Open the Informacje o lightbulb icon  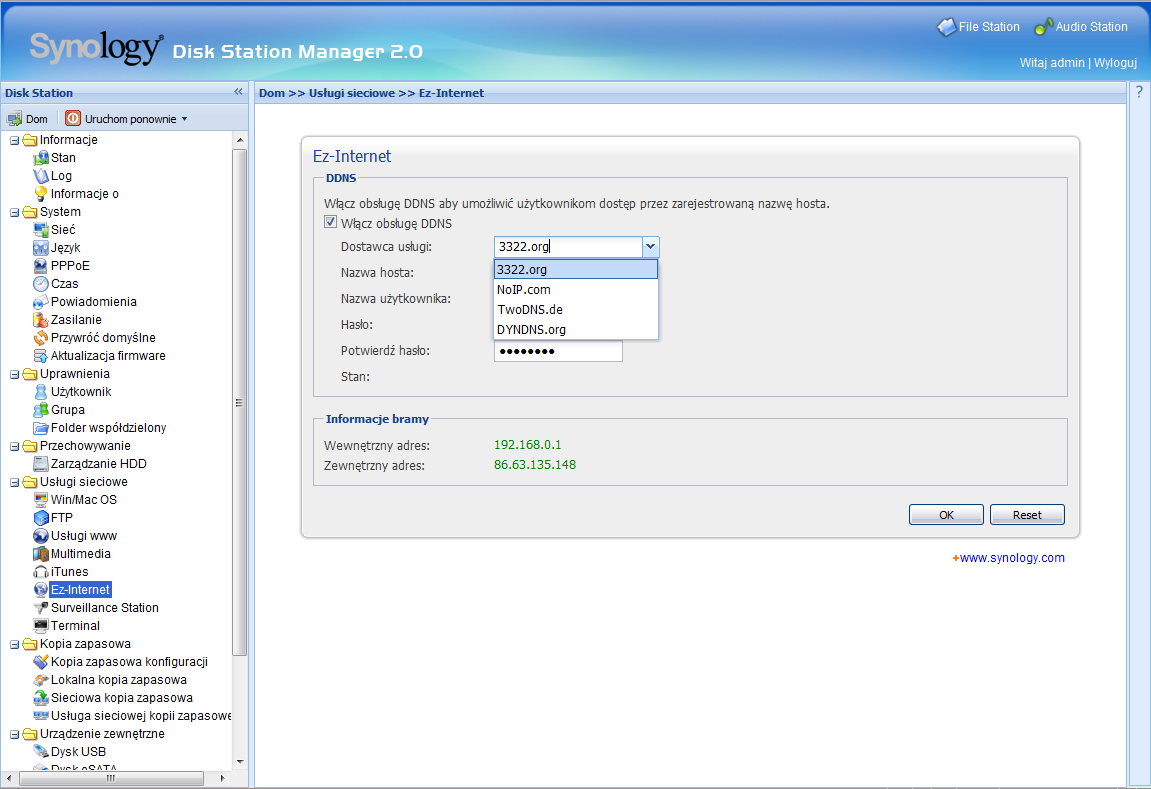click(x=41, y=194)
